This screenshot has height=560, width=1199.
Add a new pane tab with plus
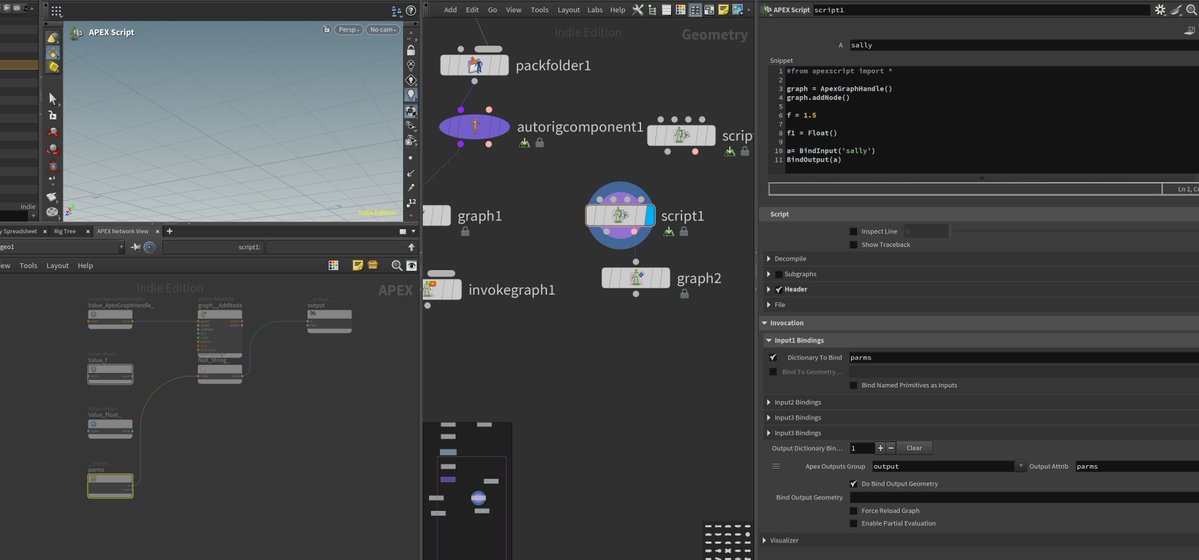(170, 231)
